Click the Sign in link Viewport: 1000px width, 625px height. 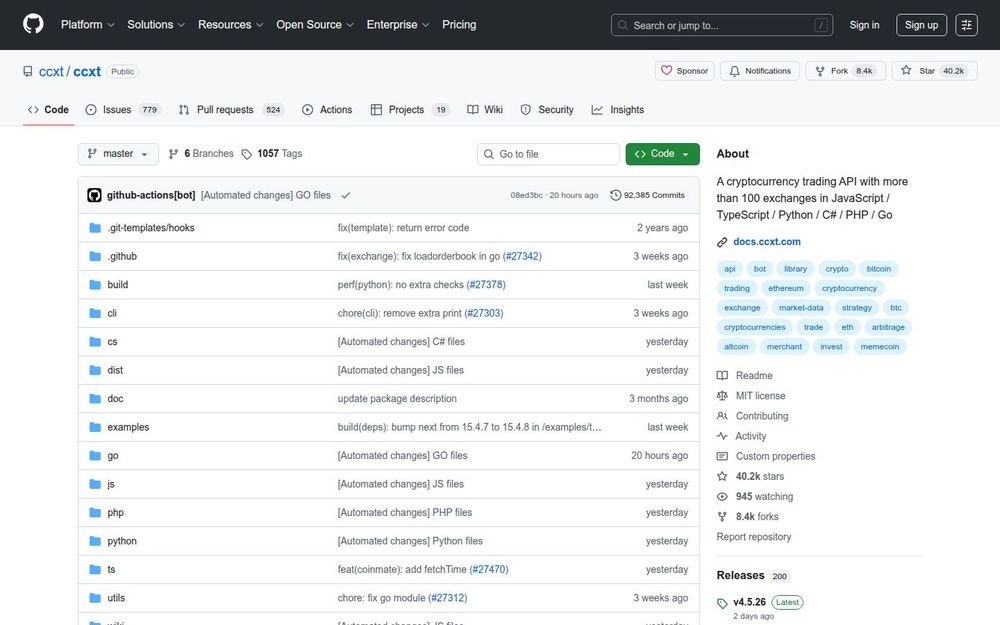[x=864, y=25]
